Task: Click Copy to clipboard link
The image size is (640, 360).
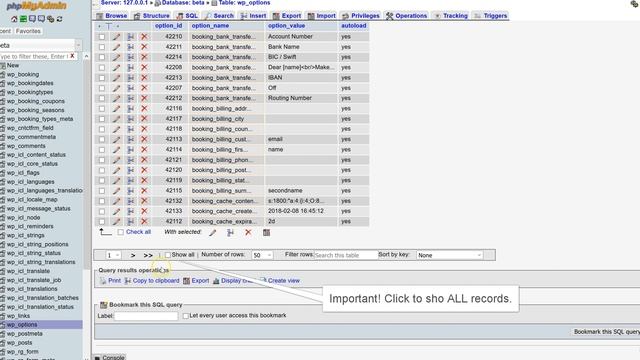Action: click(152, 281)
